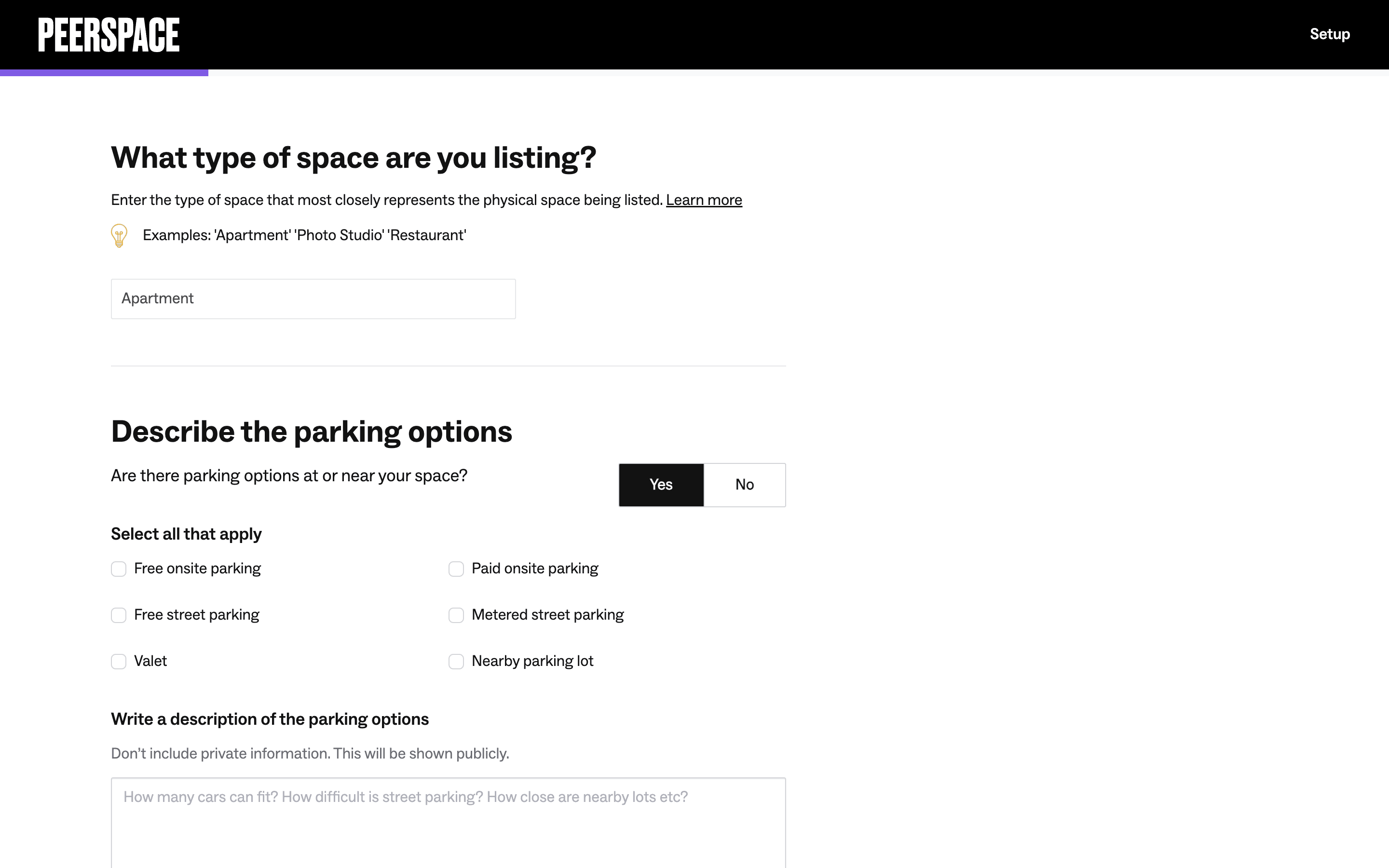1389x868 pixels.
Task: Toggle the Valet checkbox
Action: tap(119, 661)
